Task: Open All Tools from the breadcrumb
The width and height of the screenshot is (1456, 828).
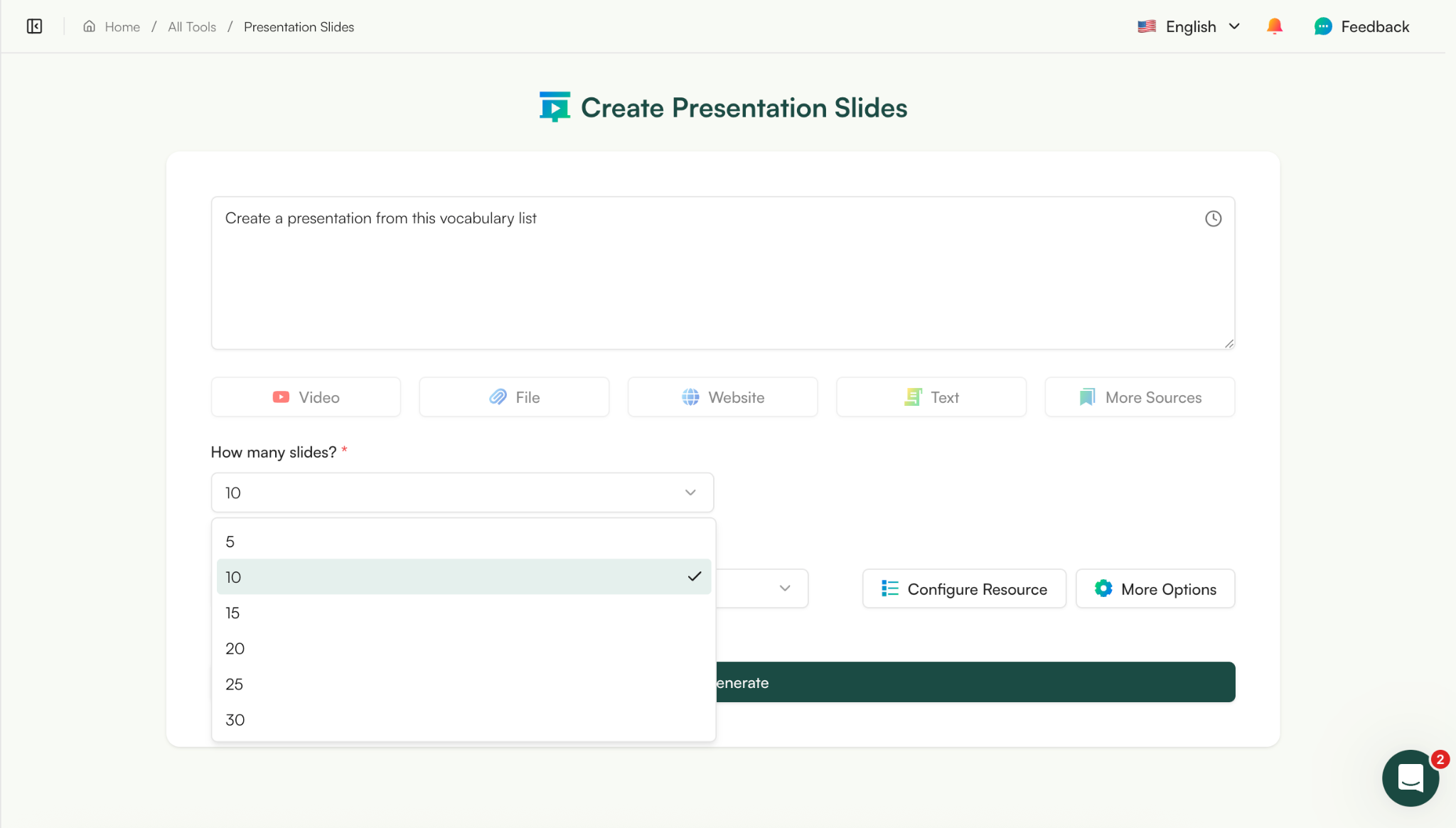Action: tap(191, 26)
